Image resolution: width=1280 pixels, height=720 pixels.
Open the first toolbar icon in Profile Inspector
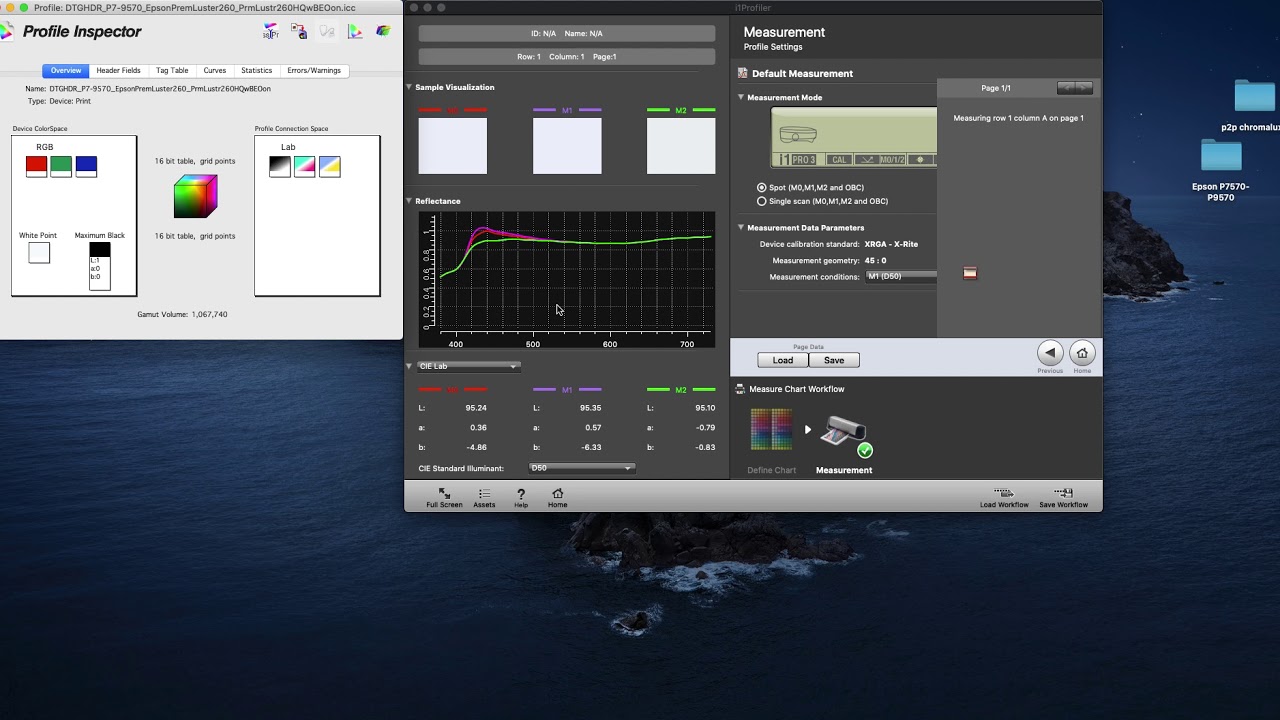(271, 32)
